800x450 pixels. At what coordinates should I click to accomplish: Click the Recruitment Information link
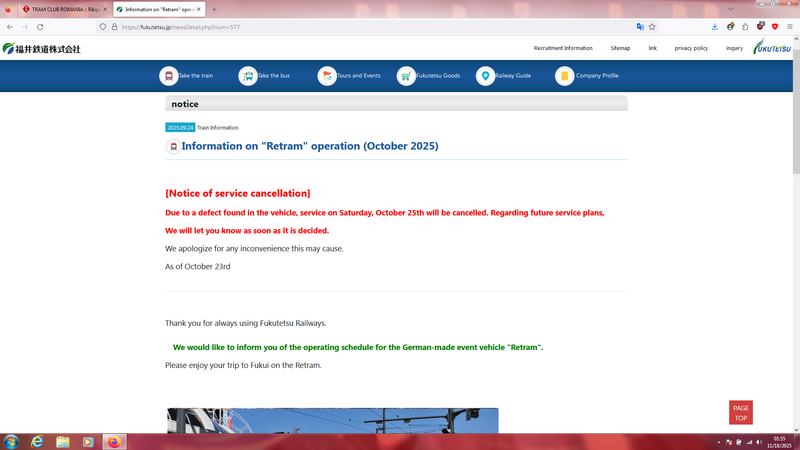[563, 48]
